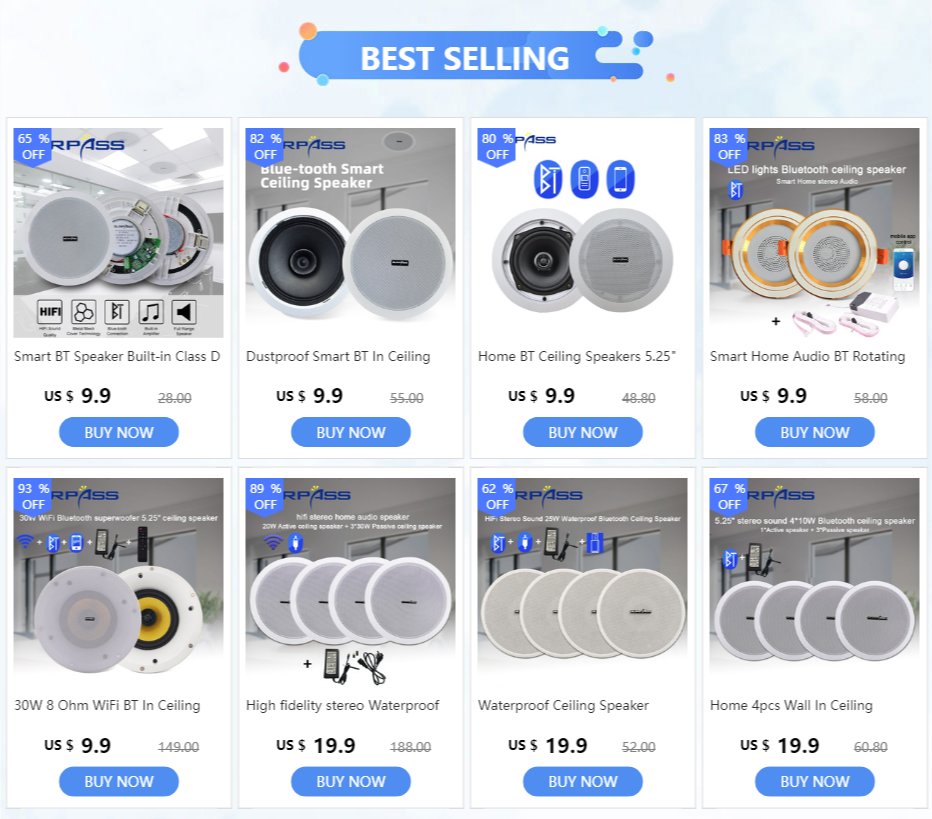The image size is (932, 819).
Task: Open the WiFi Bluetooth superwoofer speaker image
Action: [119, 582]
